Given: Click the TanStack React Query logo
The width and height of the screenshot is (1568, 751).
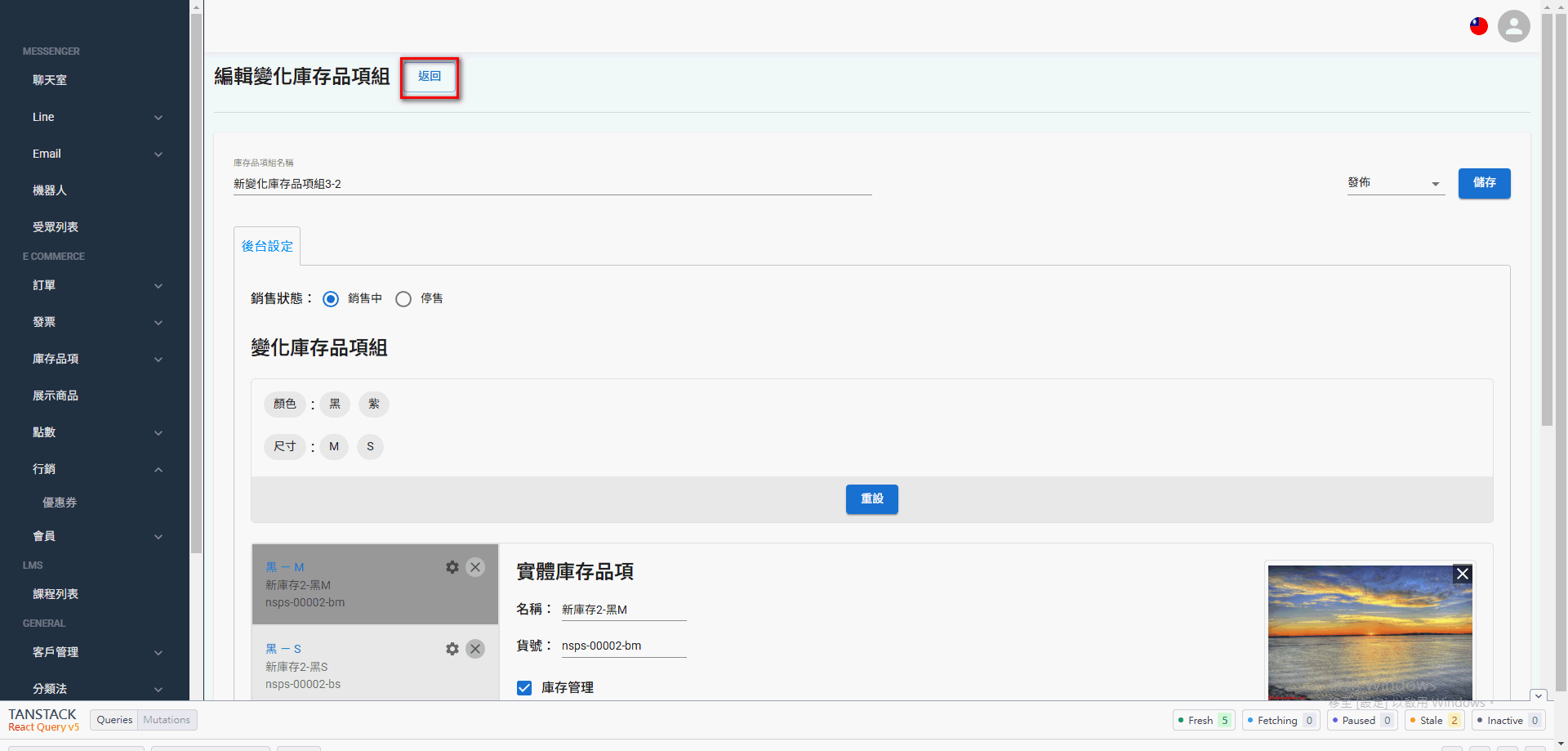Looking at the screenshot, I should point(43,720).
